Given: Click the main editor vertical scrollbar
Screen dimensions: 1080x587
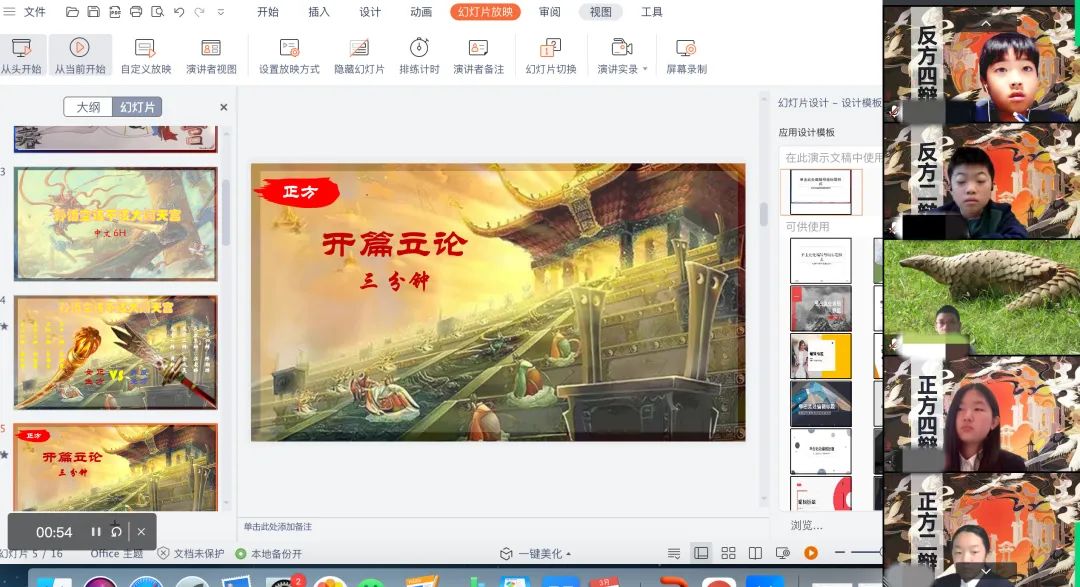Looking at the screenshot, I should pyautogui.click(x=763, y=214).
